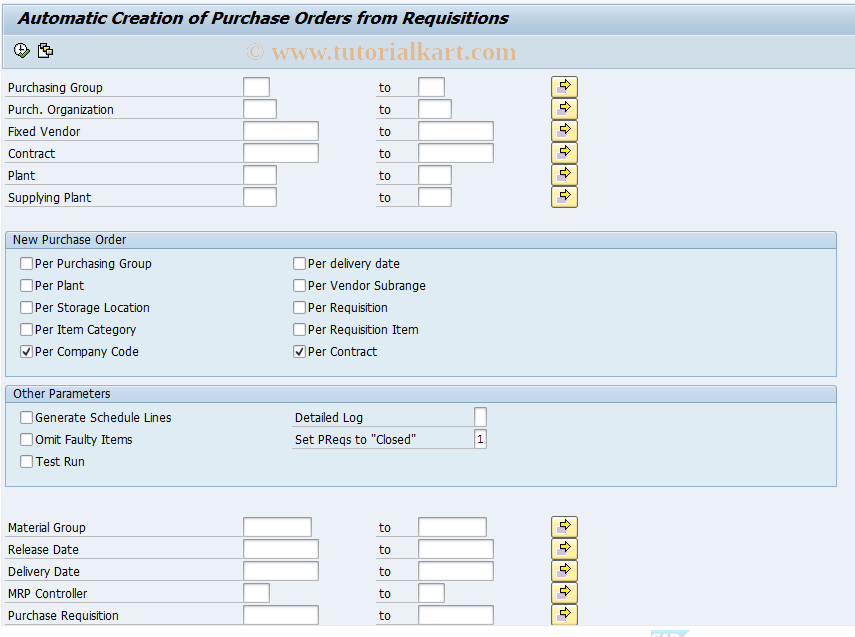This screenshot has height=637, width=855.
Task: Open multiple selection for Supplying Plant
Action: tap(564, 196)
